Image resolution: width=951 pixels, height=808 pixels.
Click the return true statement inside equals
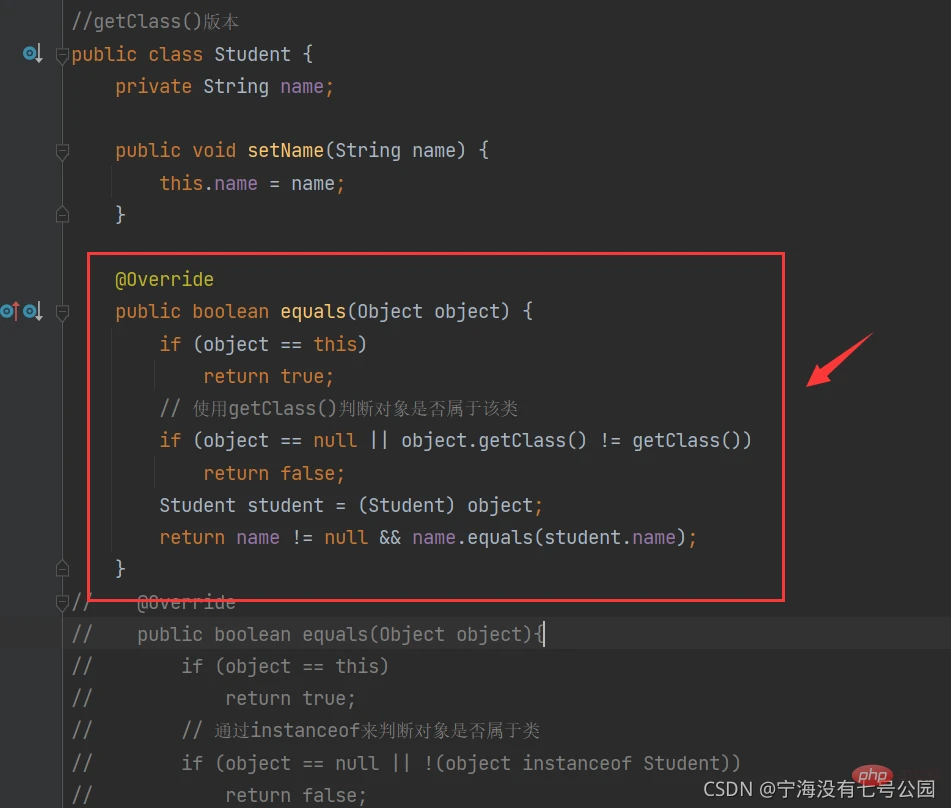click(267, 376)
